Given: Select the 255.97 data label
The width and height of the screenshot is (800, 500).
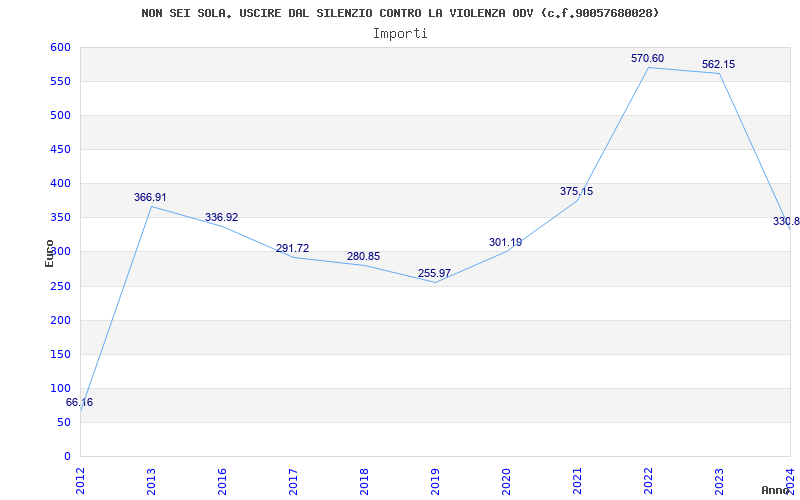Looking at the screenshot, I should (x=434, y=273).
